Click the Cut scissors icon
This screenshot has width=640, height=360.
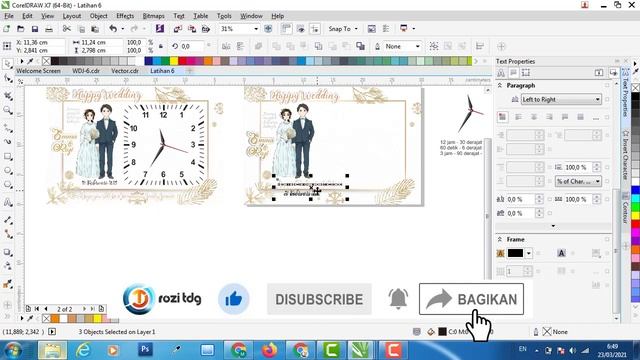[67, 29]
